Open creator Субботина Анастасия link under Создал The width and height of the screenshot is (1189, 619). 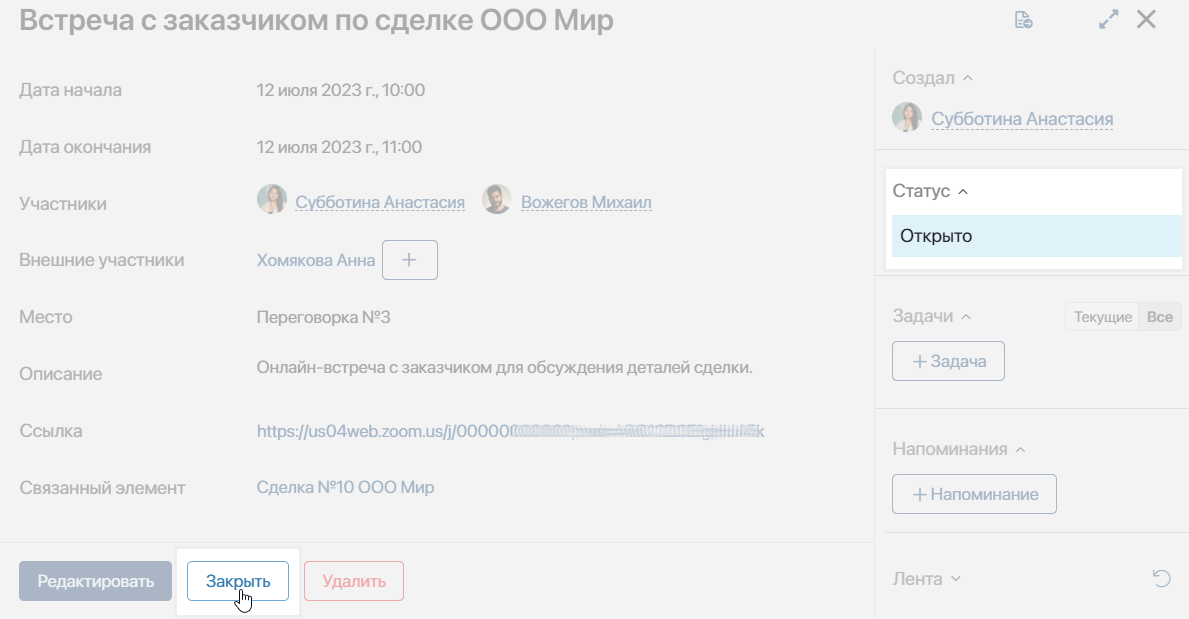click(1022, 119)
